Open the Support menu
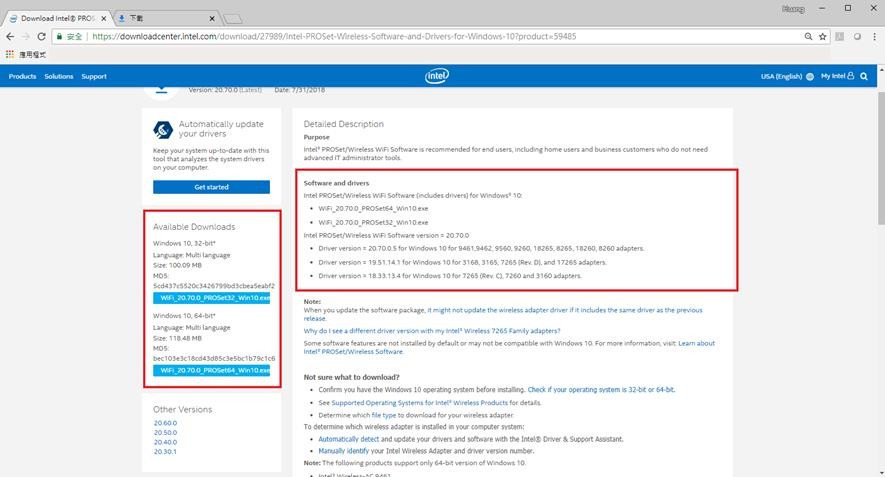Image resolution: width=885 pixels, height=477 pixels. click(94, 76)
